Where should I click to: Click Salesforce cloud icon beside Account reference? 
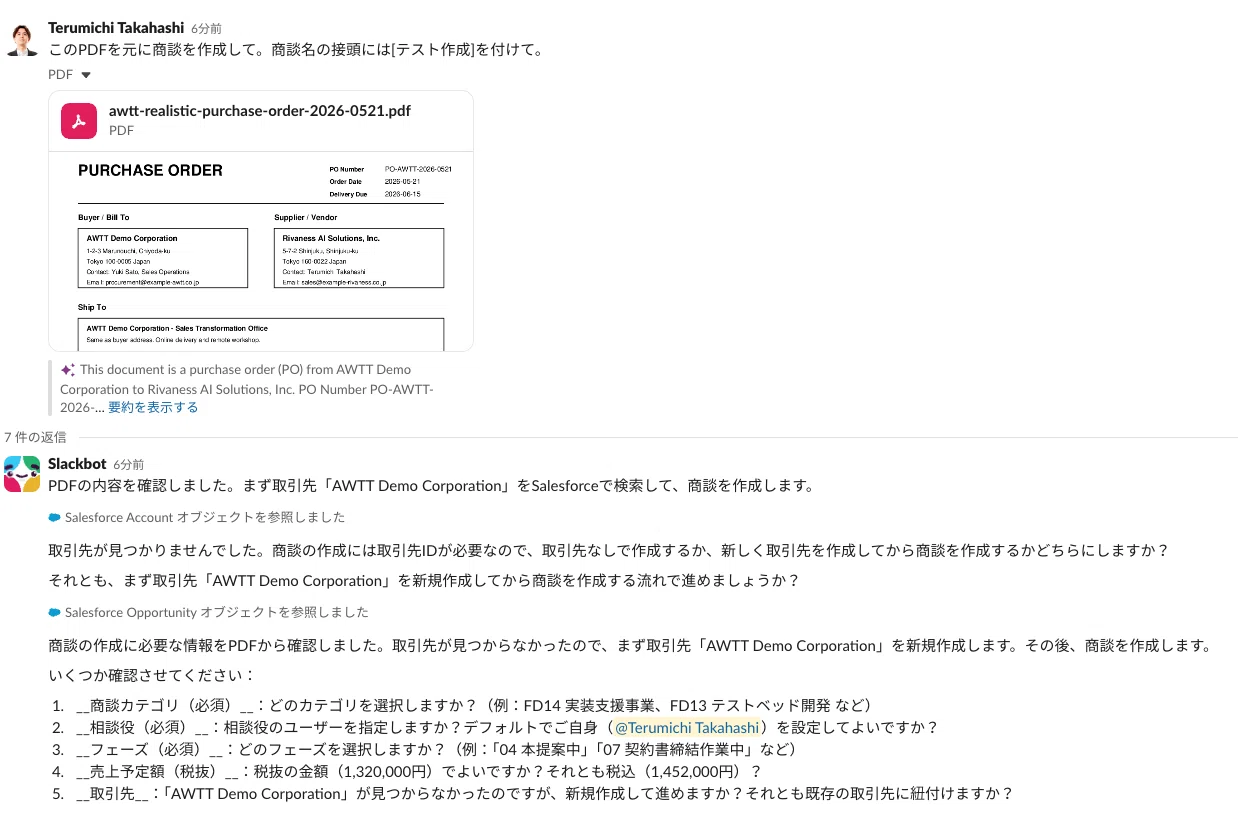click(x=54, y=518)
